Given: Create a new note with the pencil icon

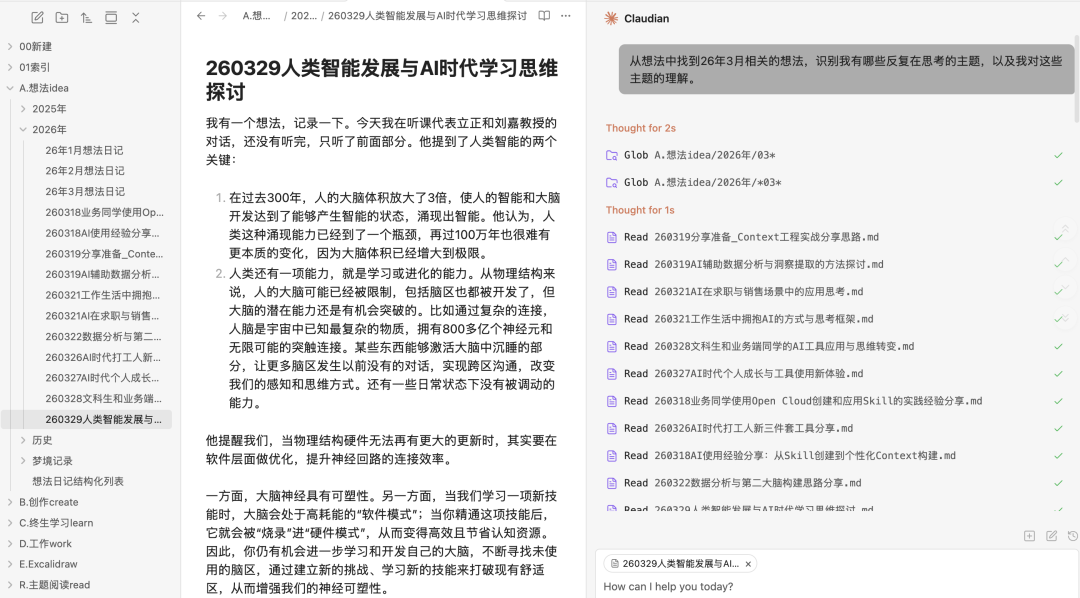Looking at the screenshot, I should coord(37,18).
